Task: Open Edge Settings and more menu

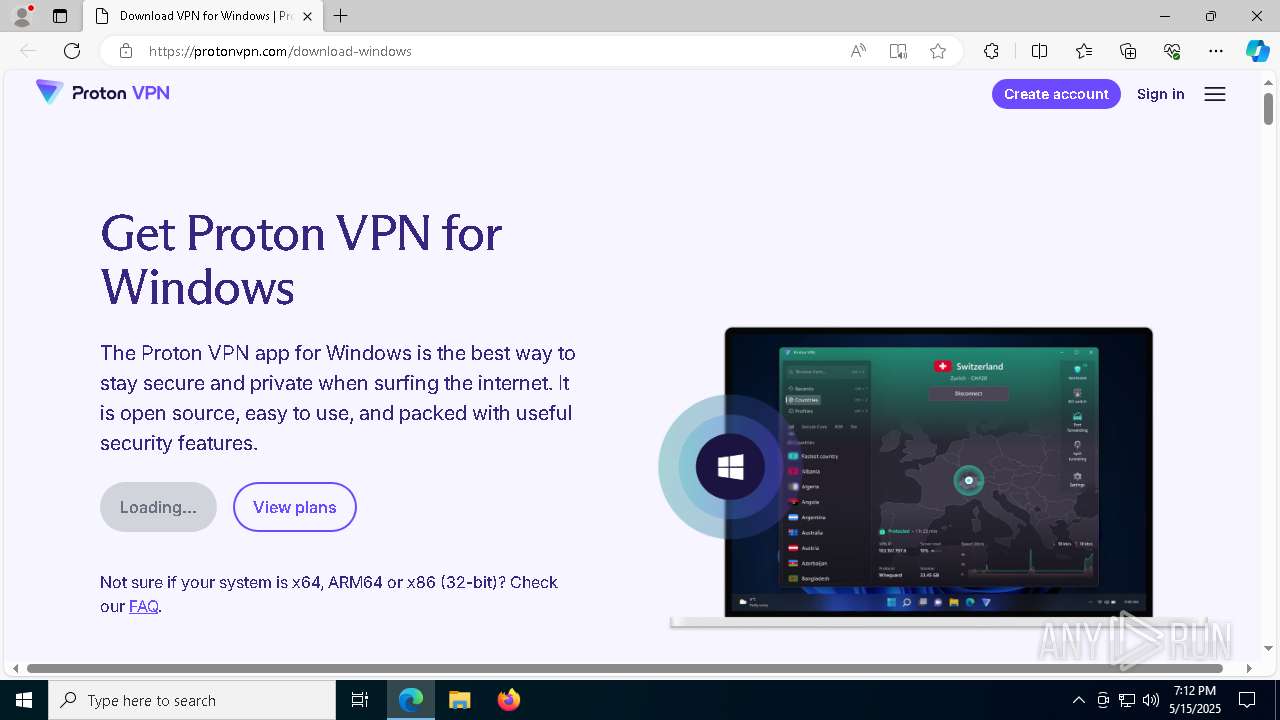Action: point(1216,51)
